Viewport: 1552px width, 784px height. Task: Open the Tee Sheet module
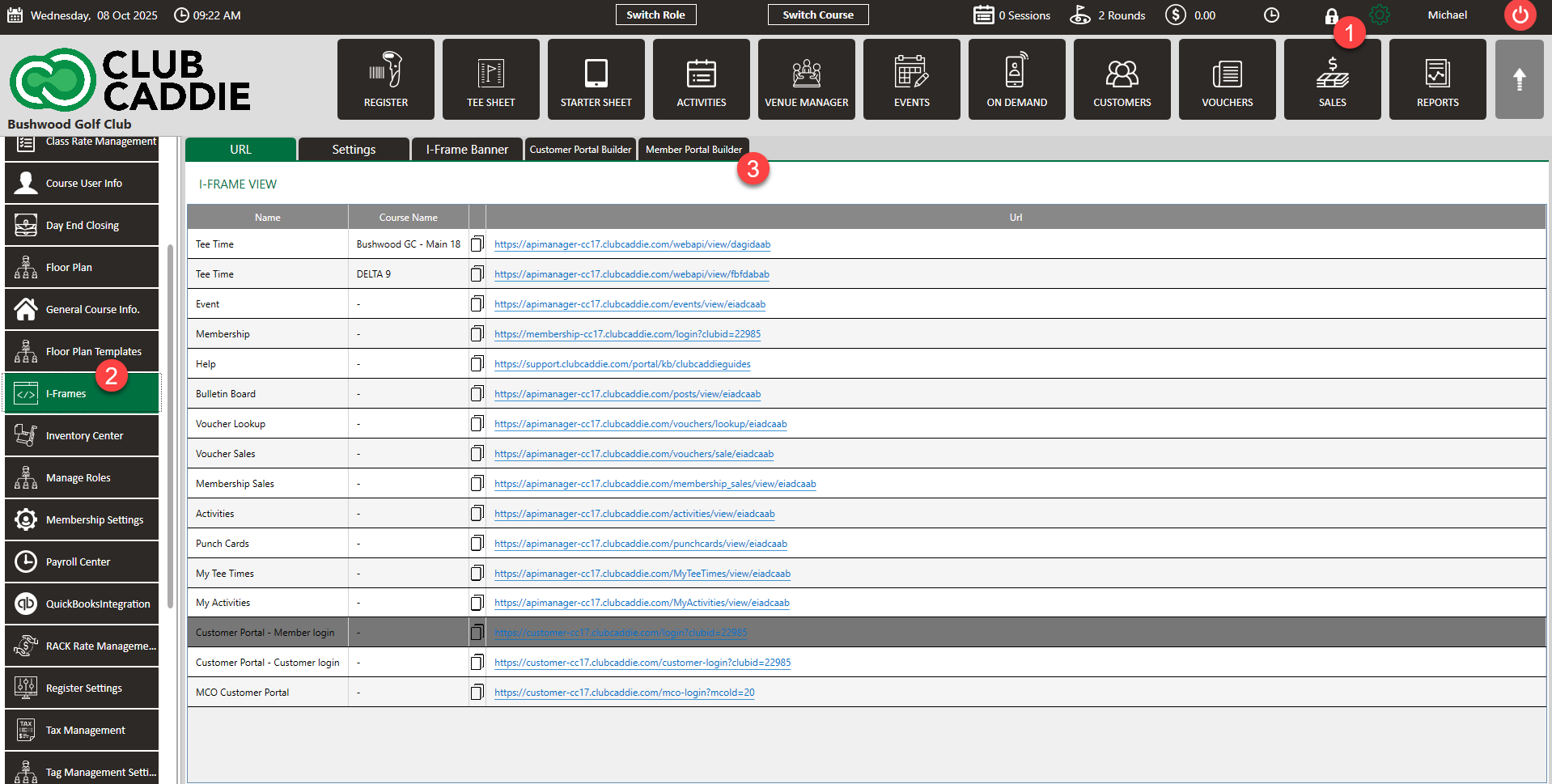[x=490, y=79]
